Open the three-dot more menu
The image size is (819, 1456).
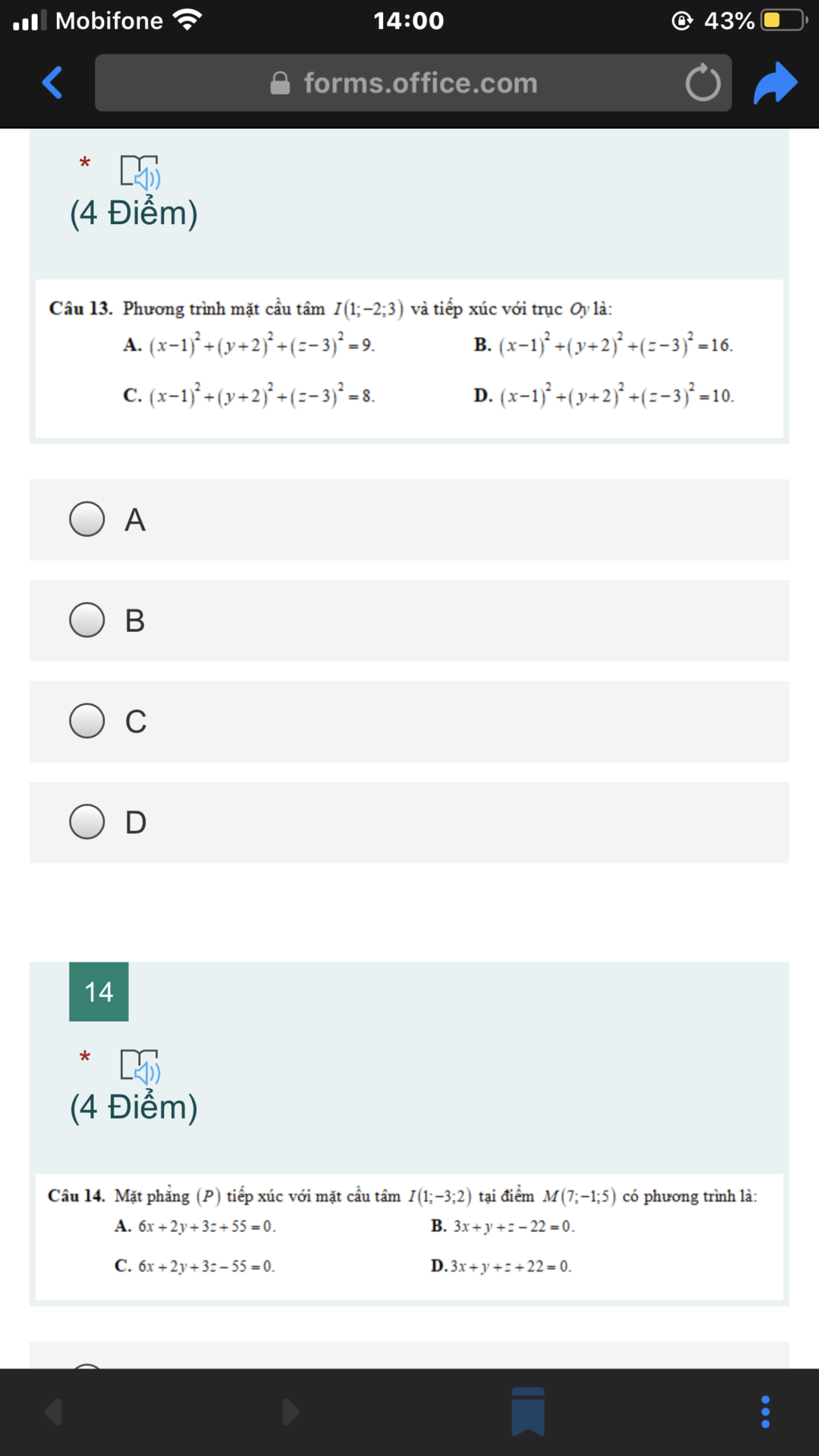765,1412
